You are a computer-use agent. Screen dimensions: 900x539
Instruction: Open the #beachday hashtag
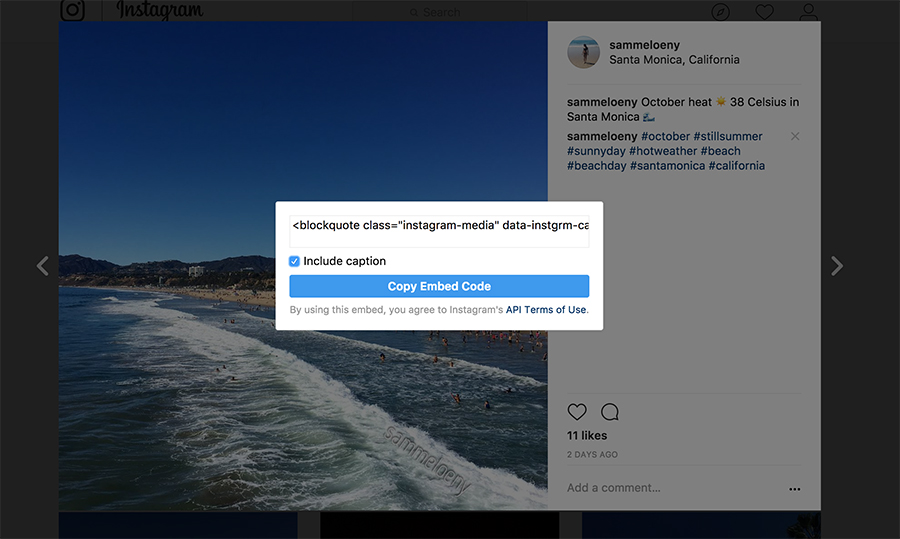pyautogui.click(x=597, y=166)
